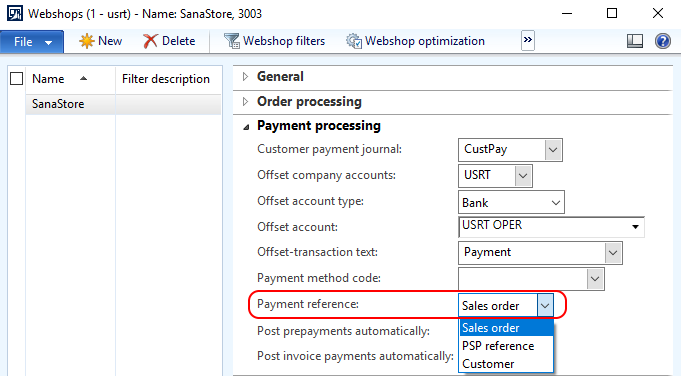Open Offset account type dropdown
Image resolution: width=681 pixels, height=376 pixels.
[555, 203]
